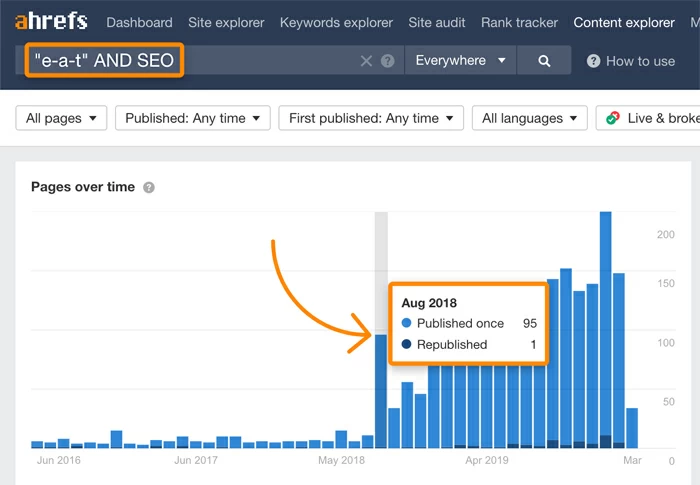
Task: Click the search help question mark icon
Action: pyautogui.click(x=388, y=61)
